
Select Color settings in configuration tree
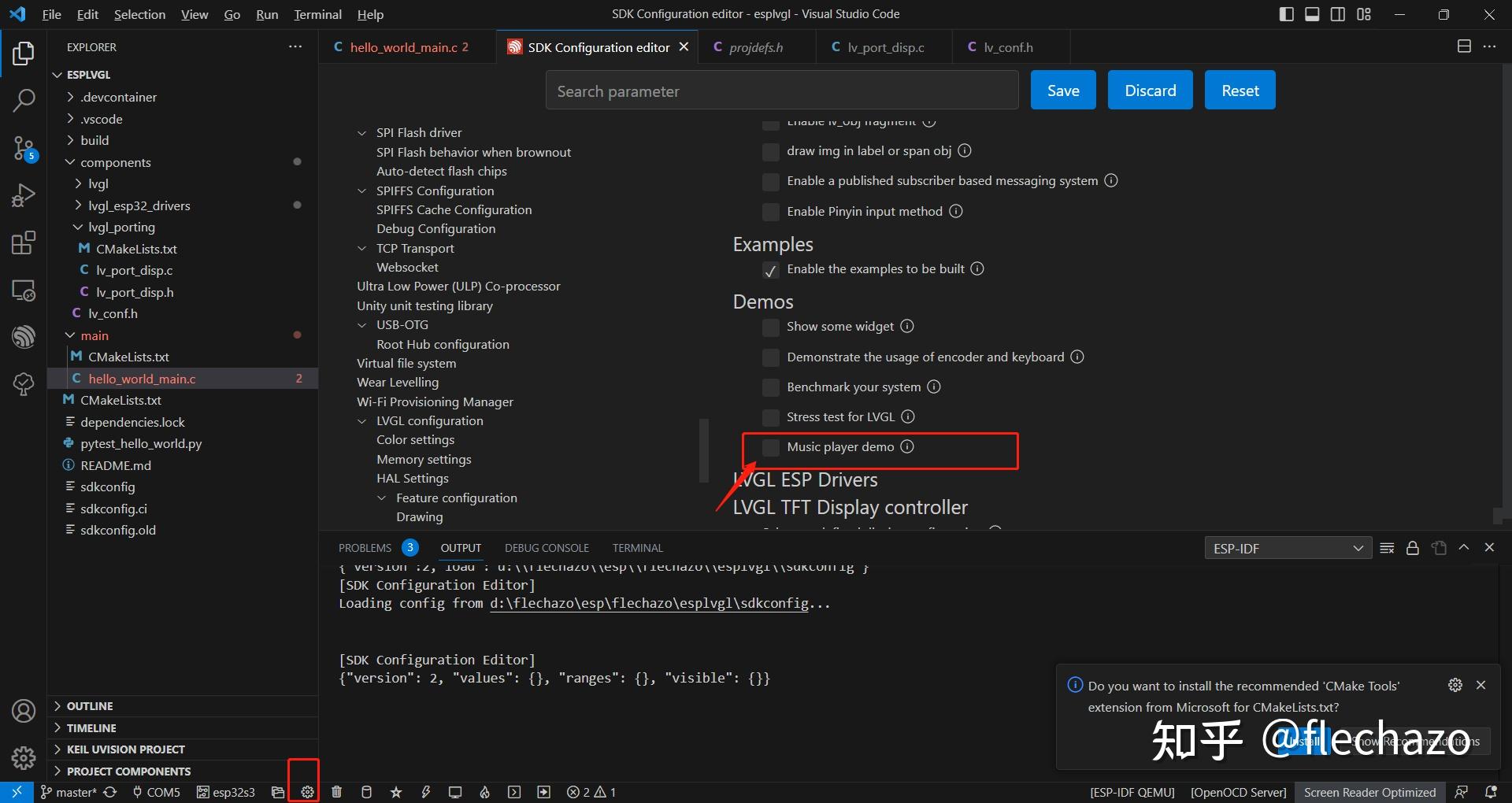pos(415,440)
